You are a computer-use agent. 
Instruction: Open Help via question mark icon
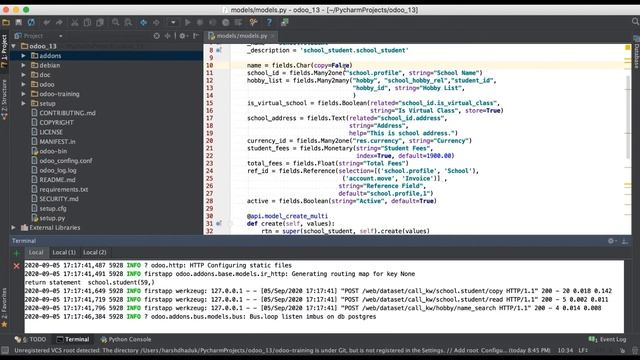point(269,22)
